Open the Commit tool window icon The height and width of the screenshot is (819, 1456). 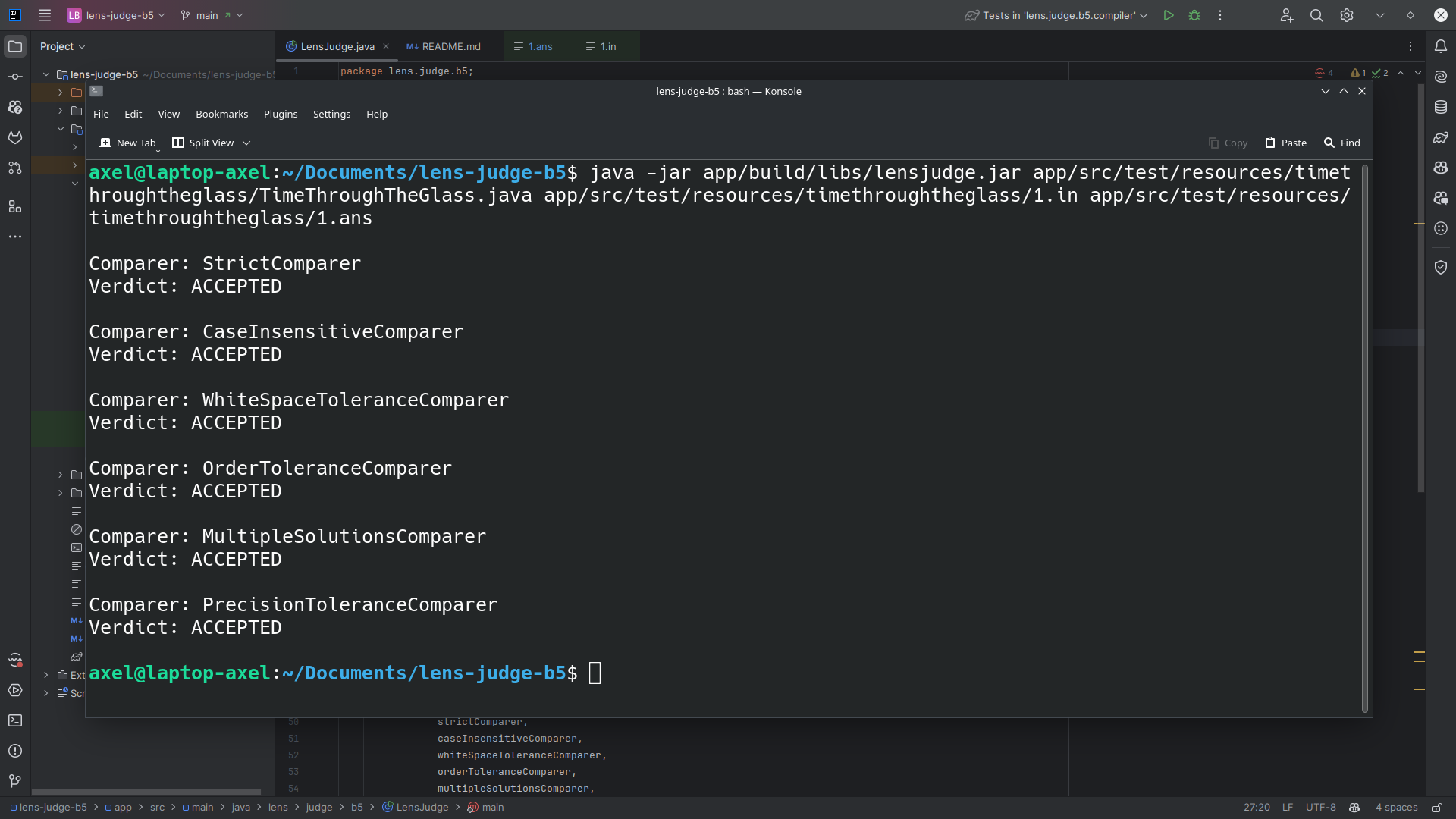(15, 77)
